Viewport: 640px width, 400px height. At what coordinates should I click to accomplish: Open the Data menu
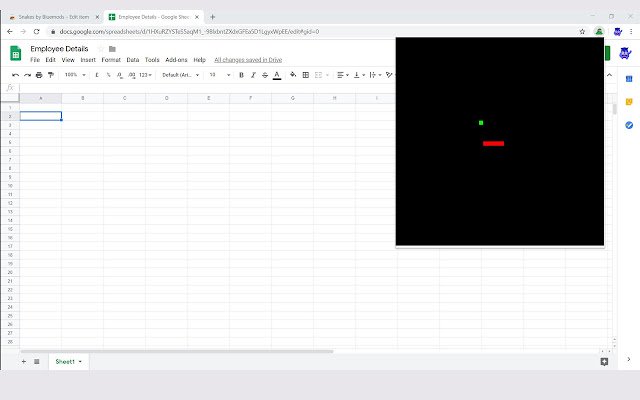133,60
